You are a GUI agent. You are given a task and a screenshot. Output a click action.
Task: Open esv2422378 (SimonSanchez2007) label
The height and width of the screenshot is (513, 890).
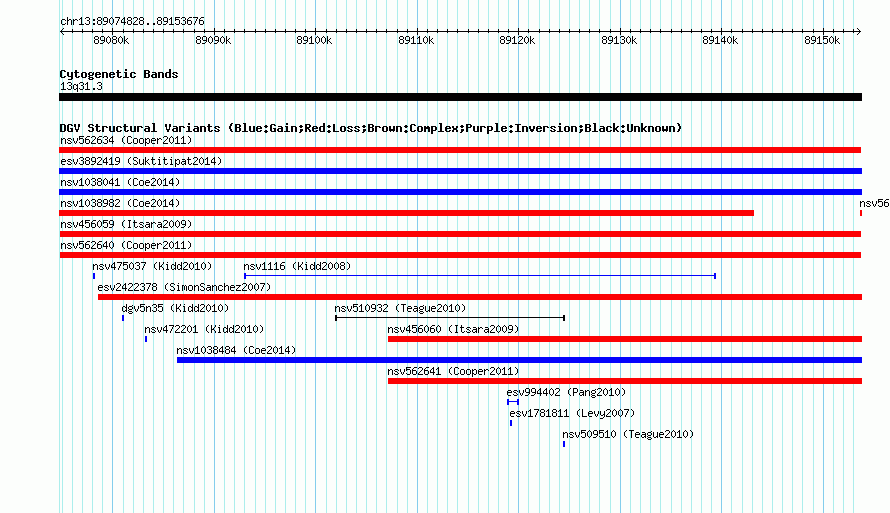pos(184,287)
